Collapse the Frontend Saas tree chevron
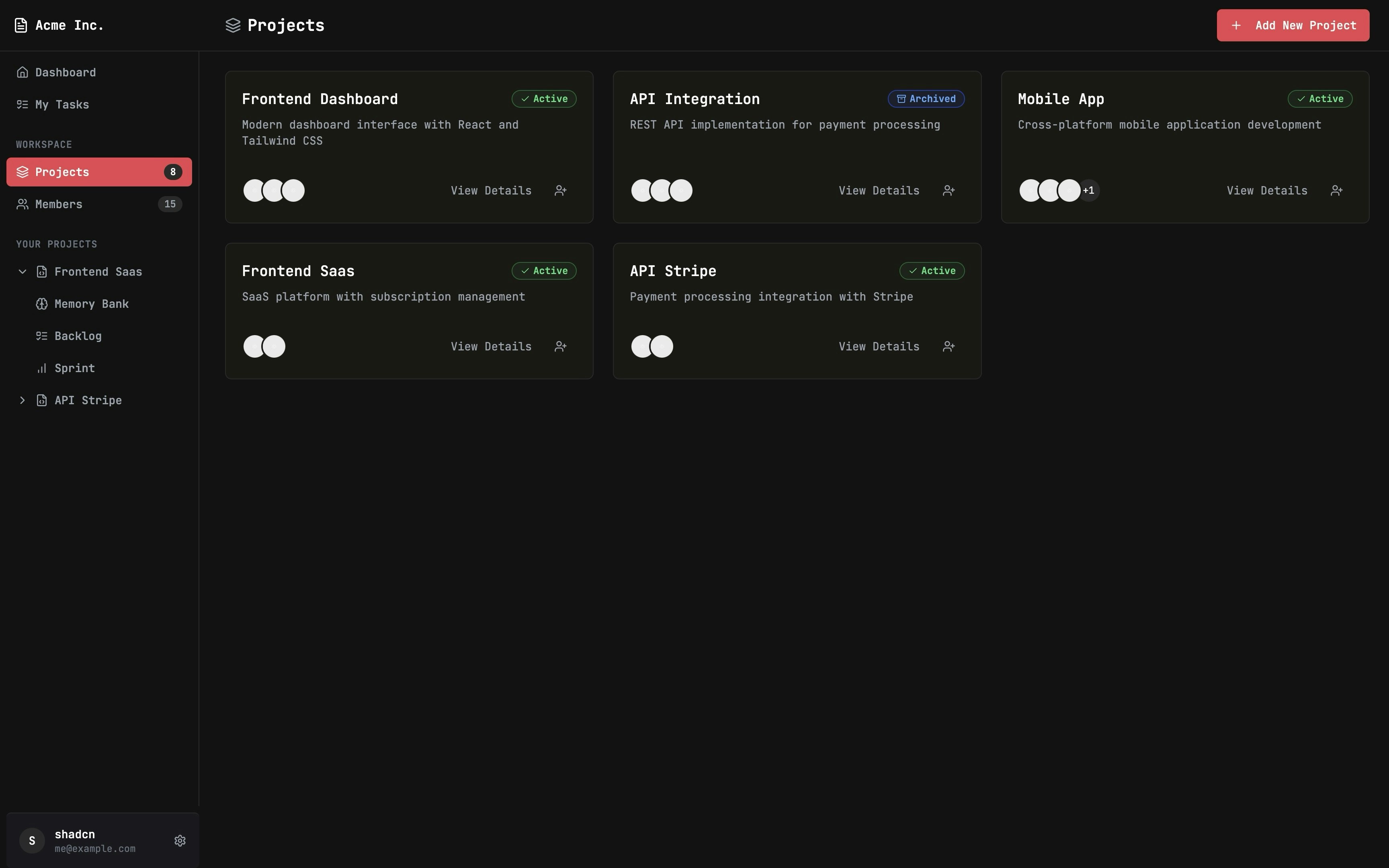 pos(23,272)
